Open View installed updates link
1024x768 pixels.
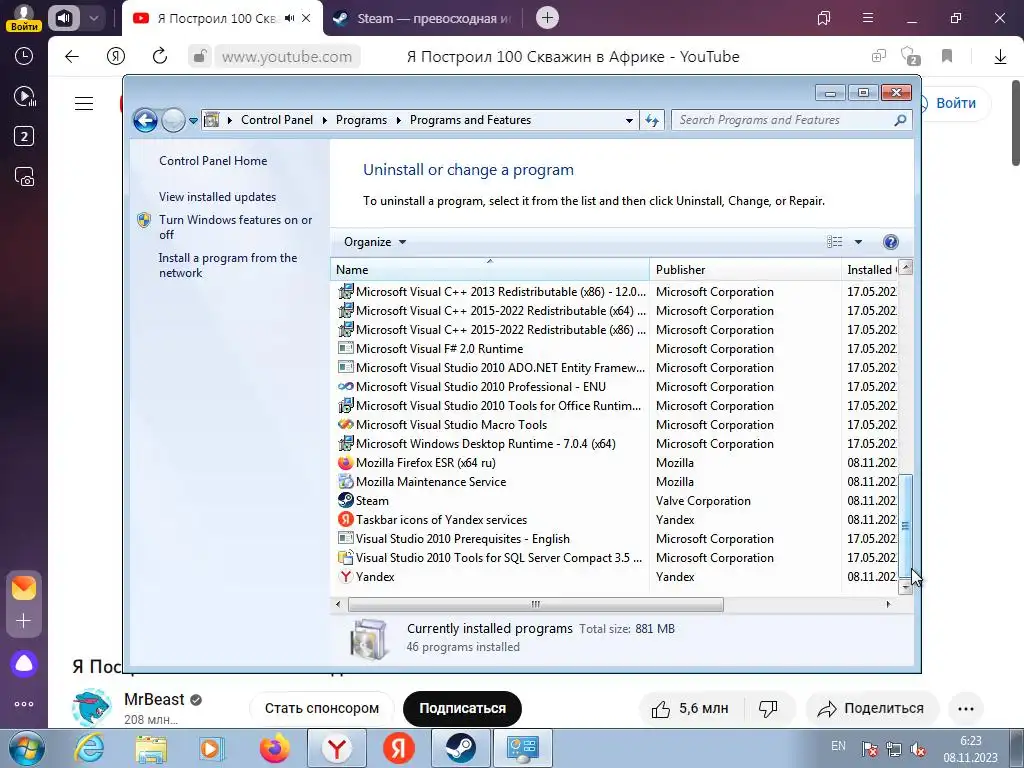[x=217, y=197]
